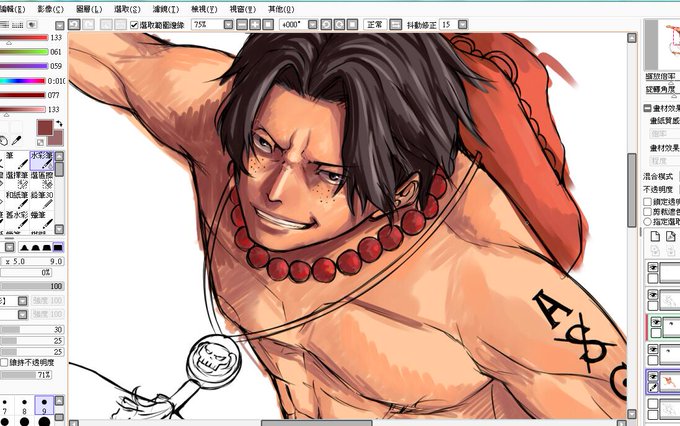Image resolution: width=680 pixels, height=426 pixels.
Task: Open the 選取(S) menu
Action: click(x=127, y=9)
